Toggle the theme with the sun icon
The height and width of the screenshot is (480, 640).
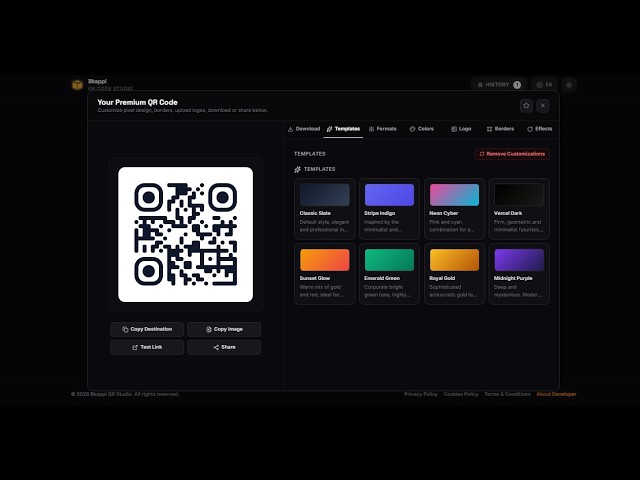[569, 85]
